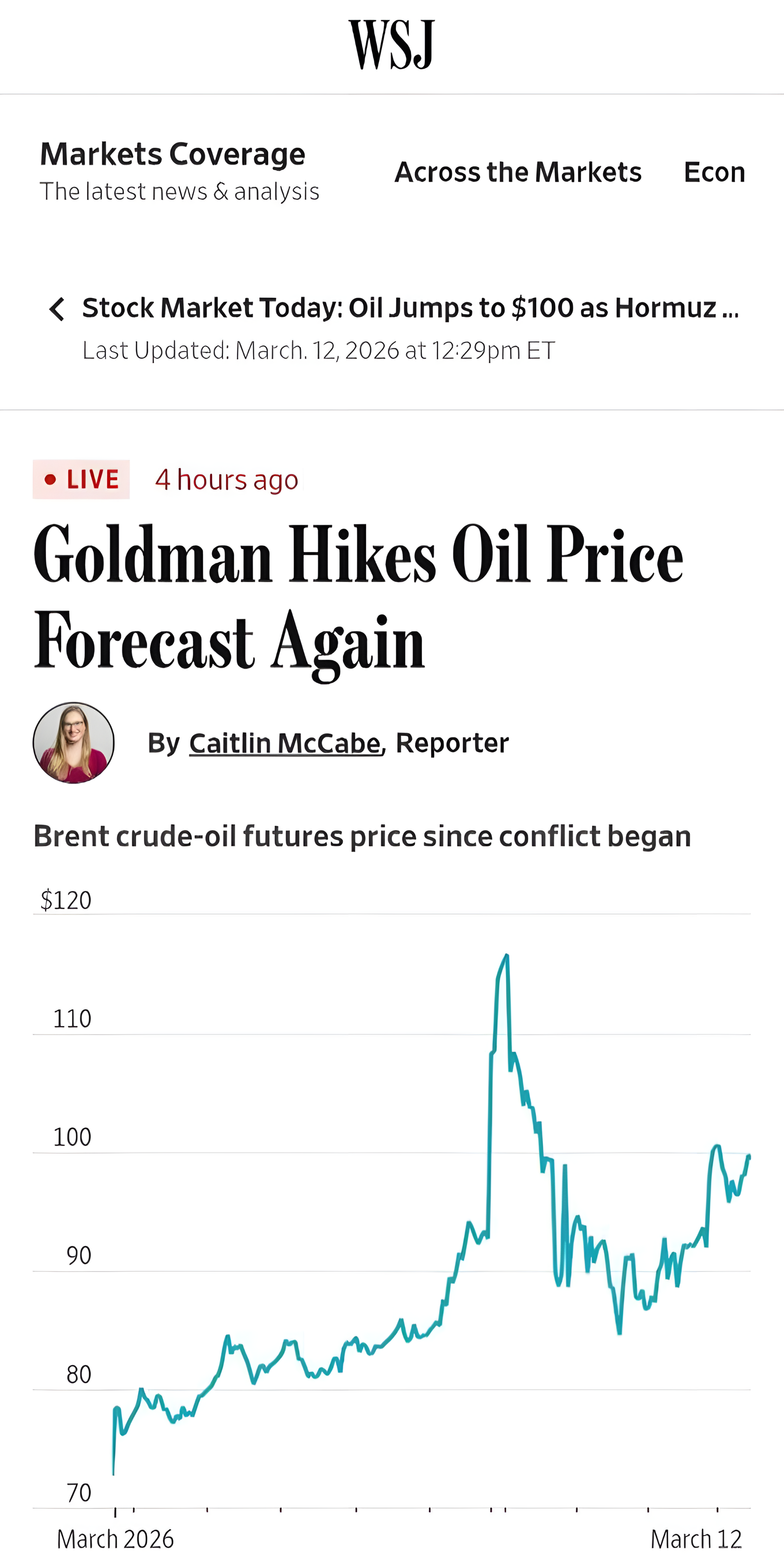The height and width of the screenshot is (1556, 784).
Task: Click the 70 y-axis price label
Action: pos(79,1493)
